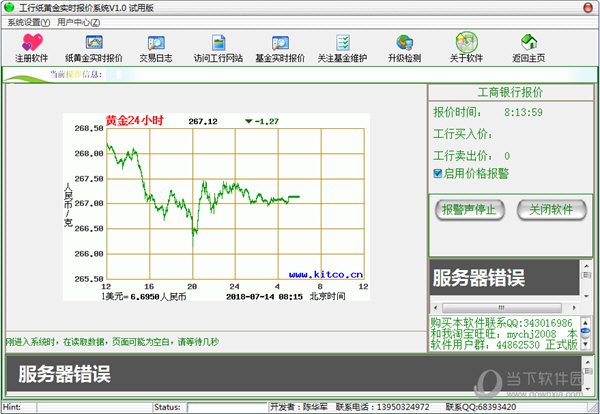The width and height of the screenshot is (600, 414).
Task: Click the 工行买入价 label
Action: tap(463, 134)
